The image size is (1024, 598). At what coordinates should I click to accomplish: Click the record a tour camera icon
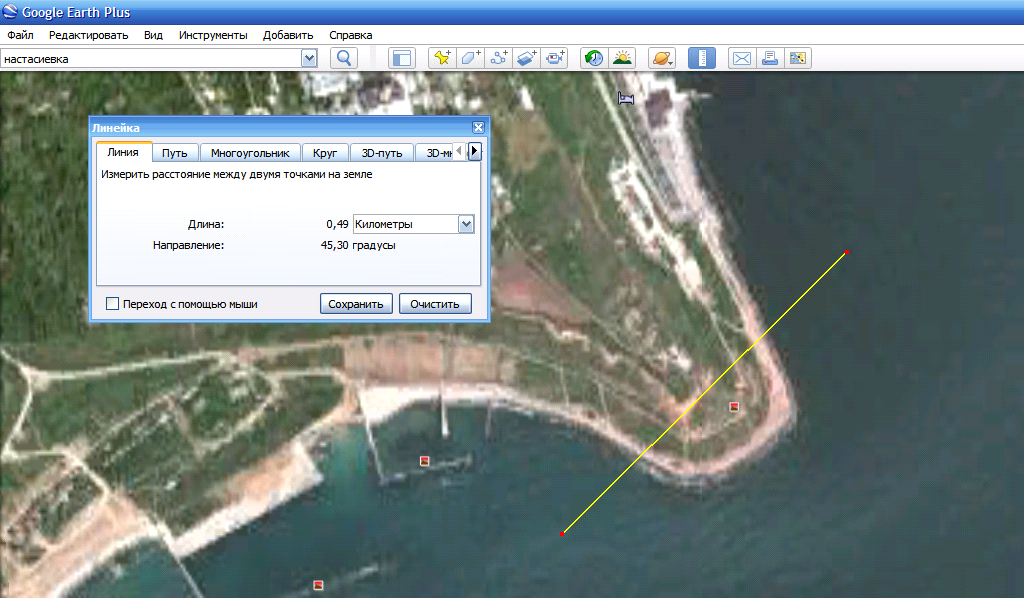(554, 58)
